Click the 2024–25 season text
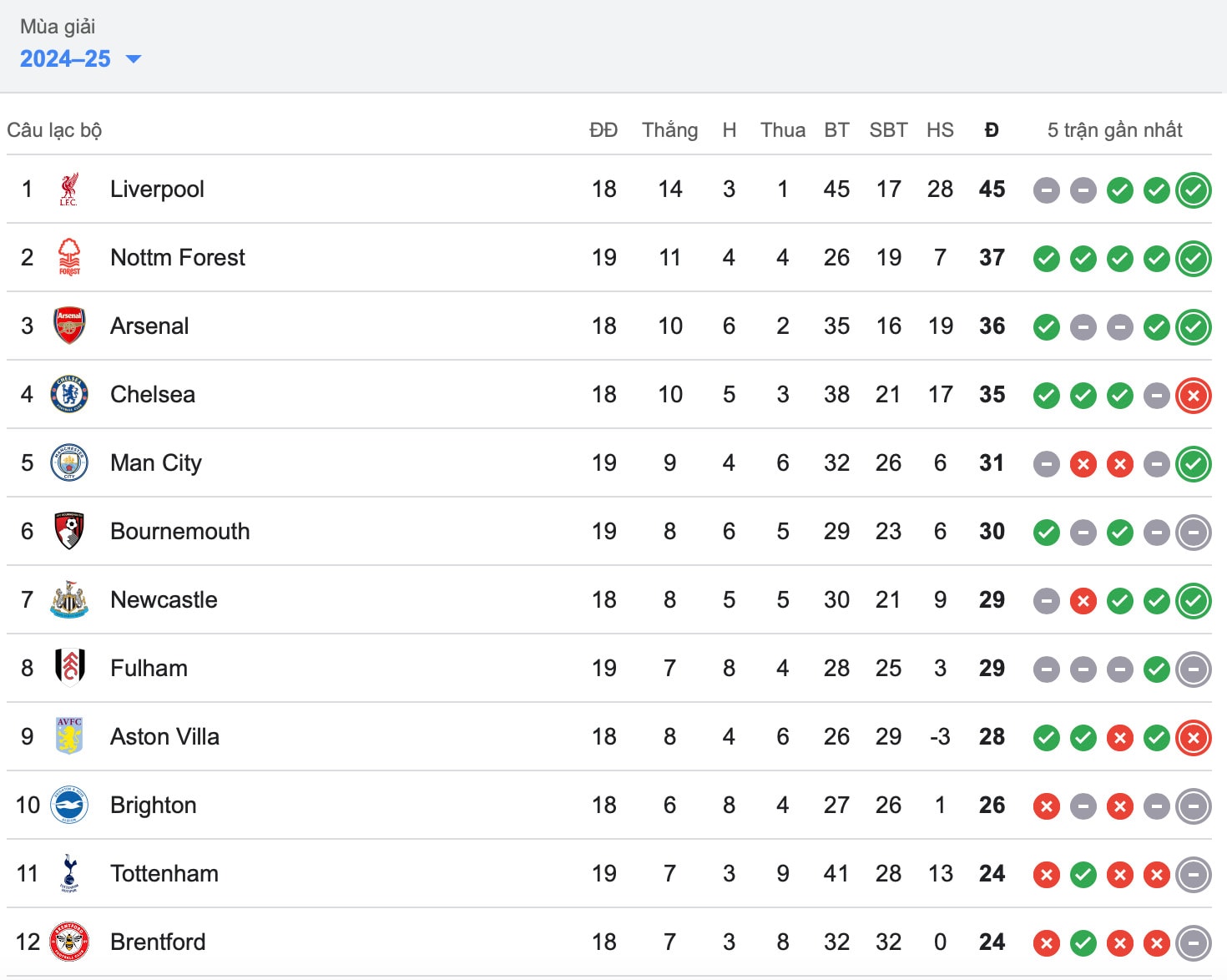This screenshot has width=1227, height=980. (x=65, y=58)
